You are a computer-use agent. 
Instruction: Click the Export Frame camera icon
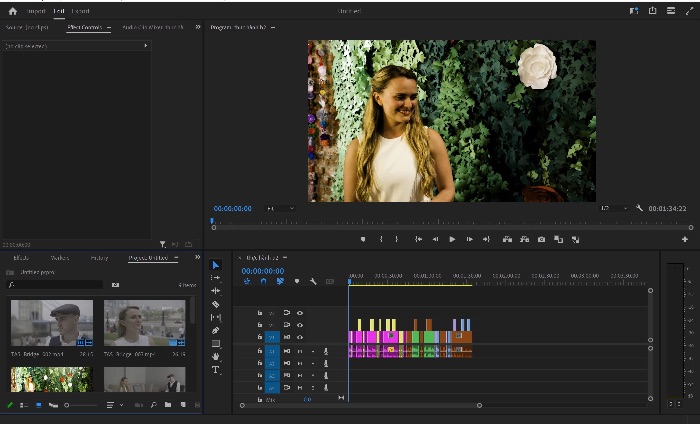pyautogui.click(x=541, y=240)
